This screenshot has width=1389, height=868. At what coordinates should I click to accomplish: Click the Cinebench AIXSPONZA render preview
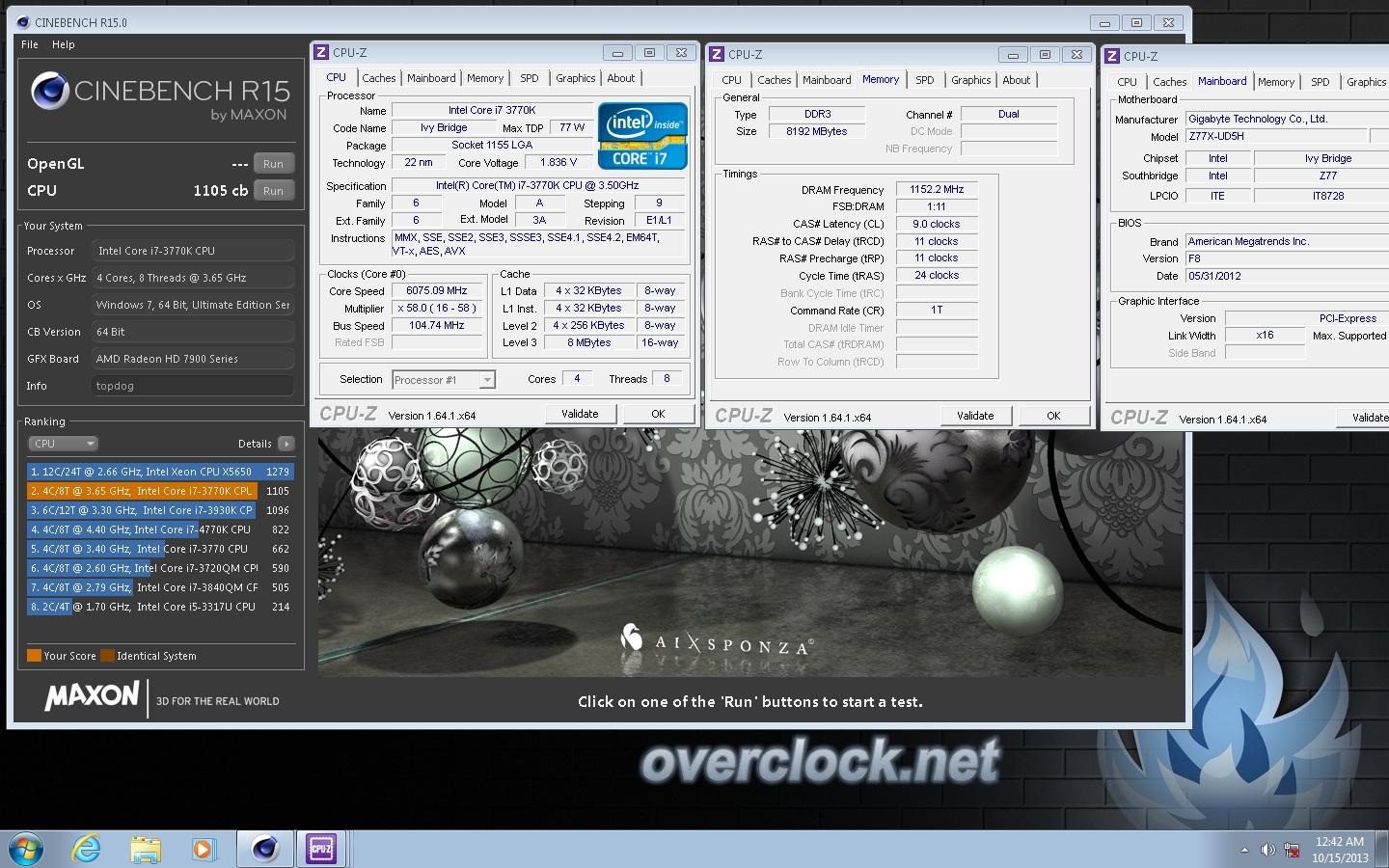coord(750,553)
